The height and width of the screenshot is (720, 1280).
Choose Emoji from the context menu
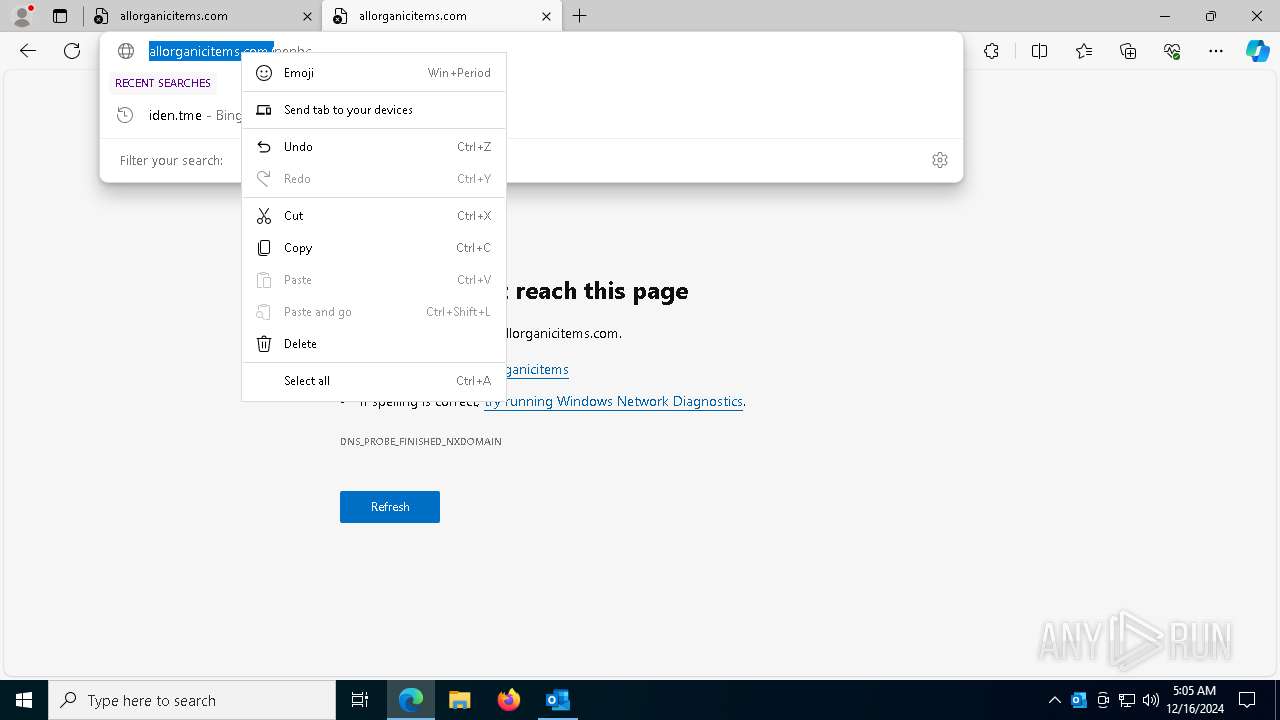pyautogui.click(x=374, y=73)
